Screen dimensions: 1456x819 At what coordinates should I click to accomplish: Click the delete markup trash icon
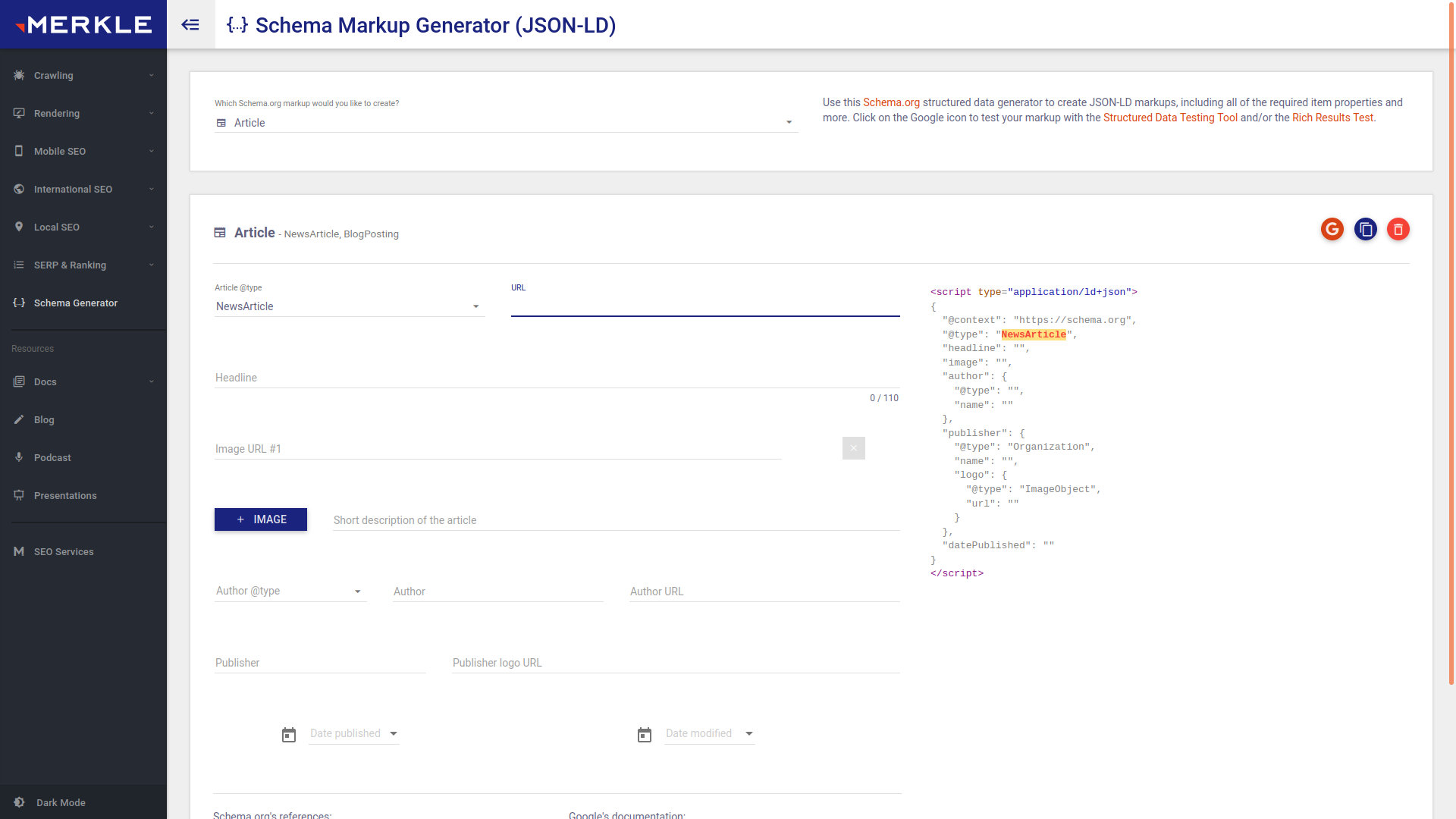point(1398,229)
